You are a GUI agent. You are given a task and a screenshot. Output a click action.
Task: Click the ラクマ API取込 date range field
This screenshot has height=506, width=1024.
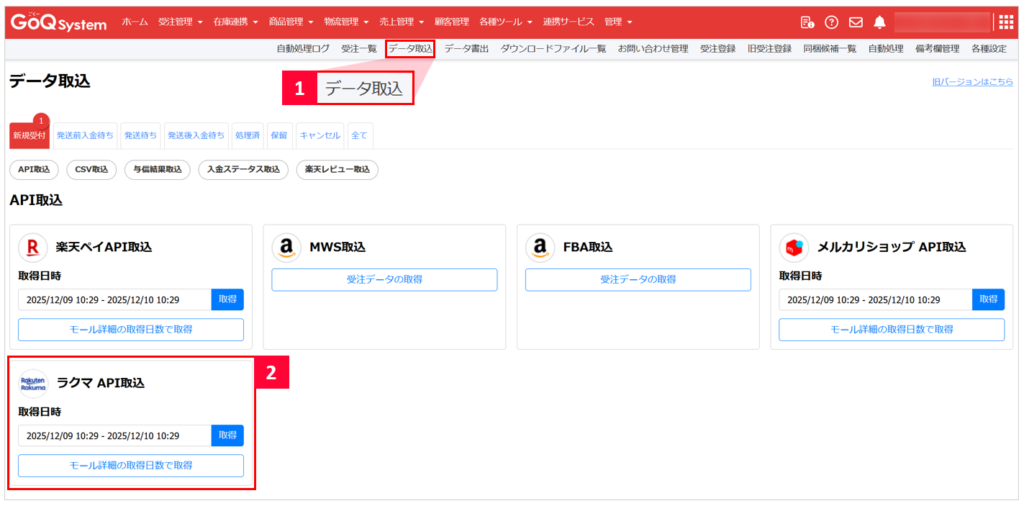pos(114,436)
